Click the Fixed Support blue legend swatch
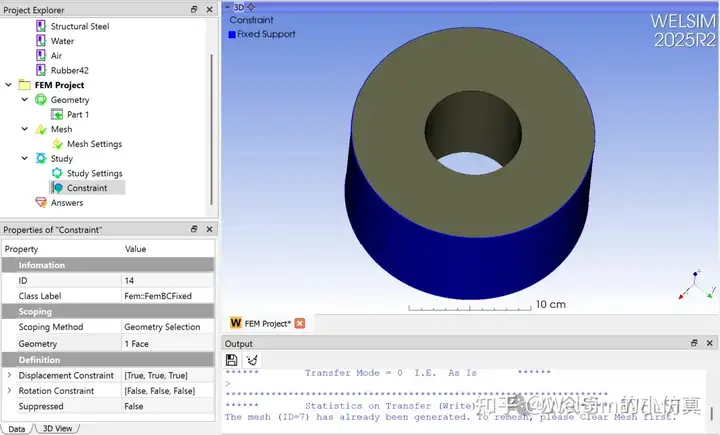Viewport: 720px width, 435px height. 232,34
